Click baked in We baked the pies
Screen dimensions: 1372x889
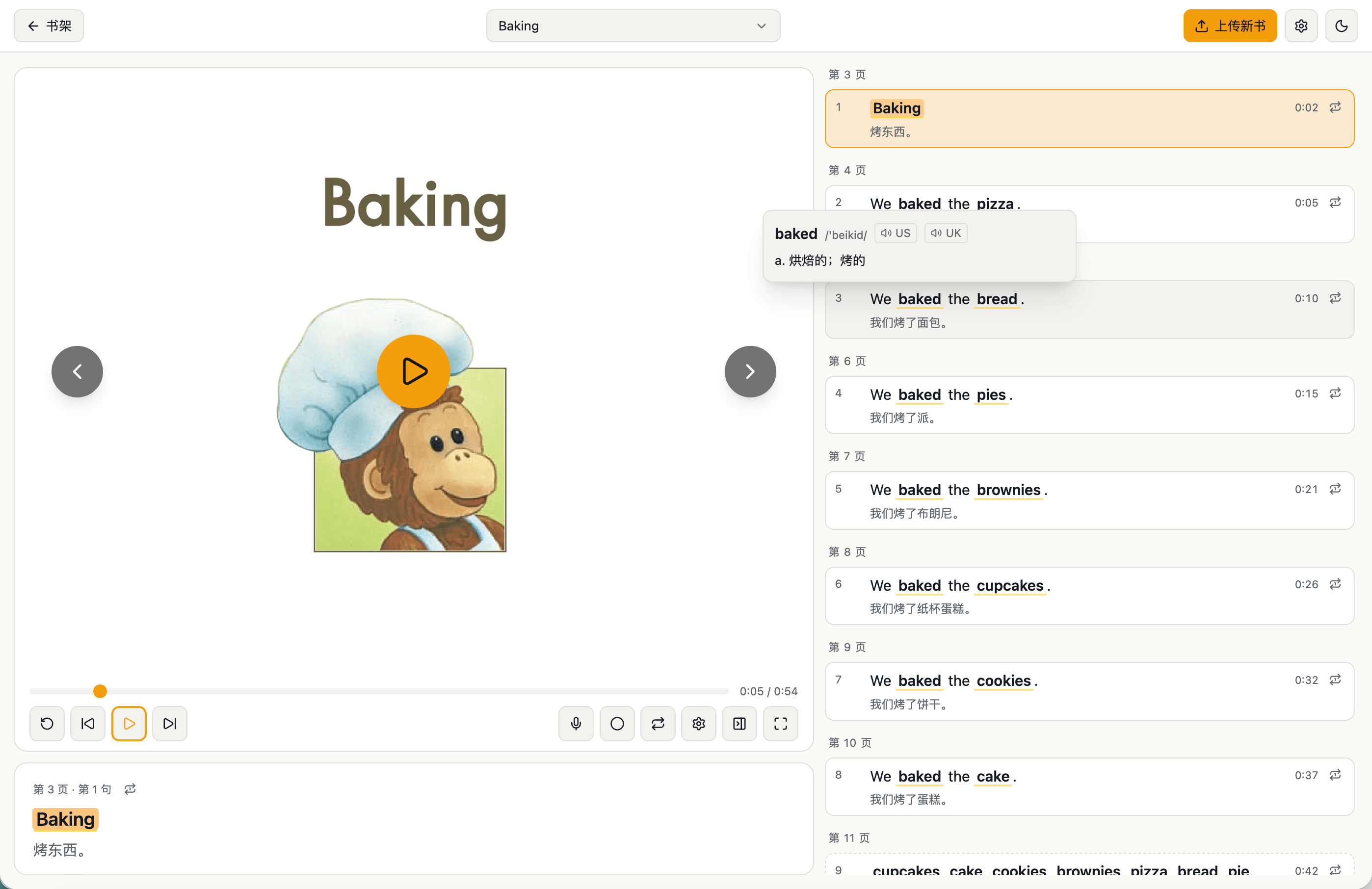(x=920, y=394)
